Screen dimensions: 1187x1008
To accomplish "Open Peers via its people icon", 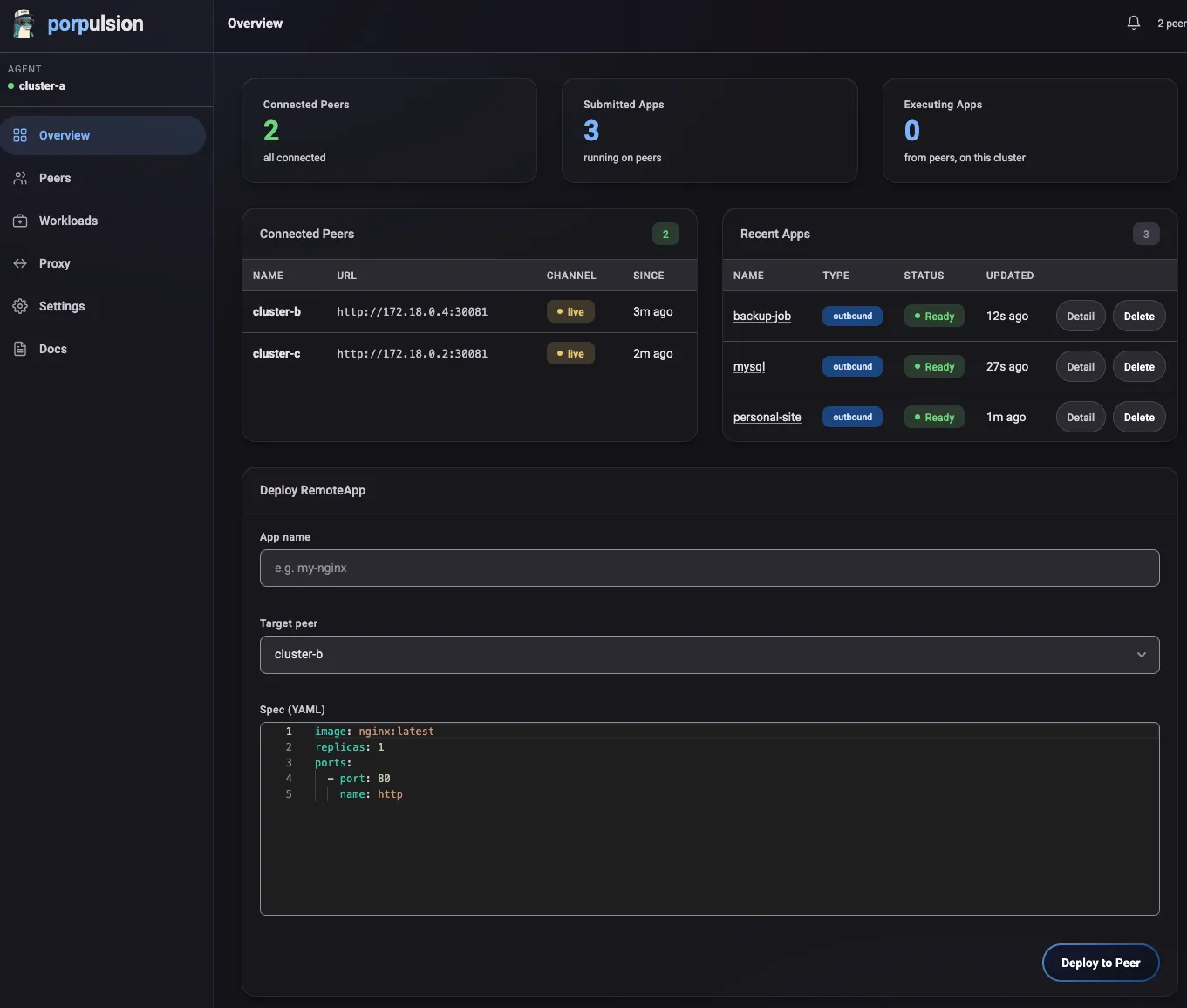I will (x=20, y=178).
